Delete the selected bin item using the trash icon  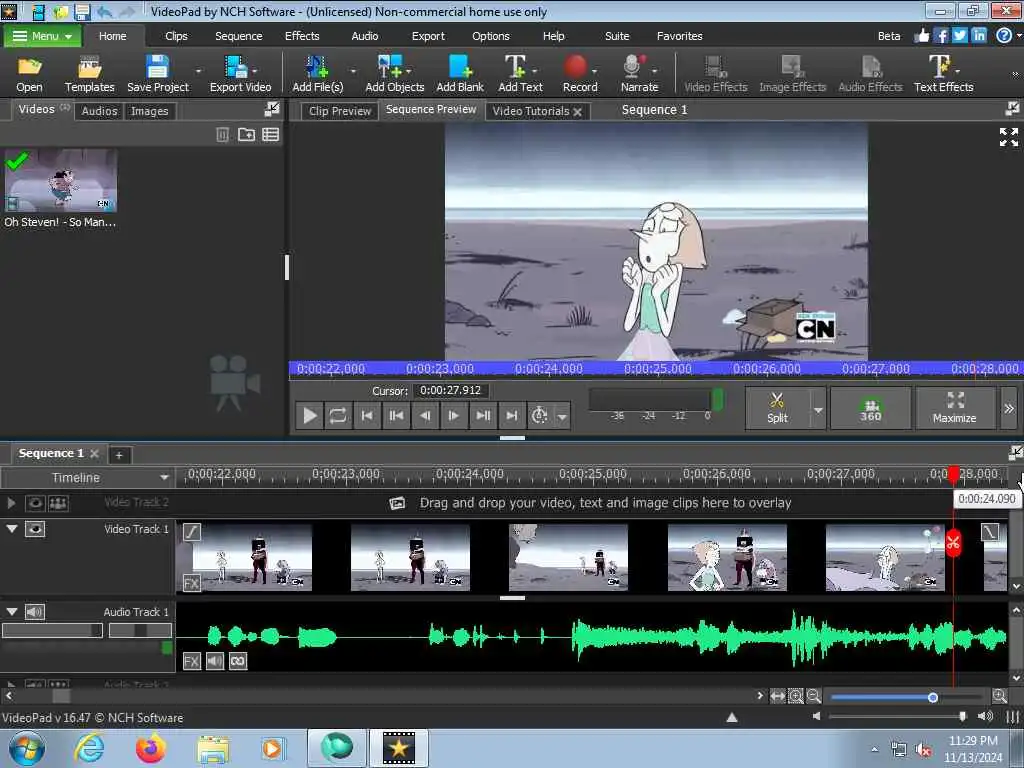pyautogui.click(x=222, y=135)
